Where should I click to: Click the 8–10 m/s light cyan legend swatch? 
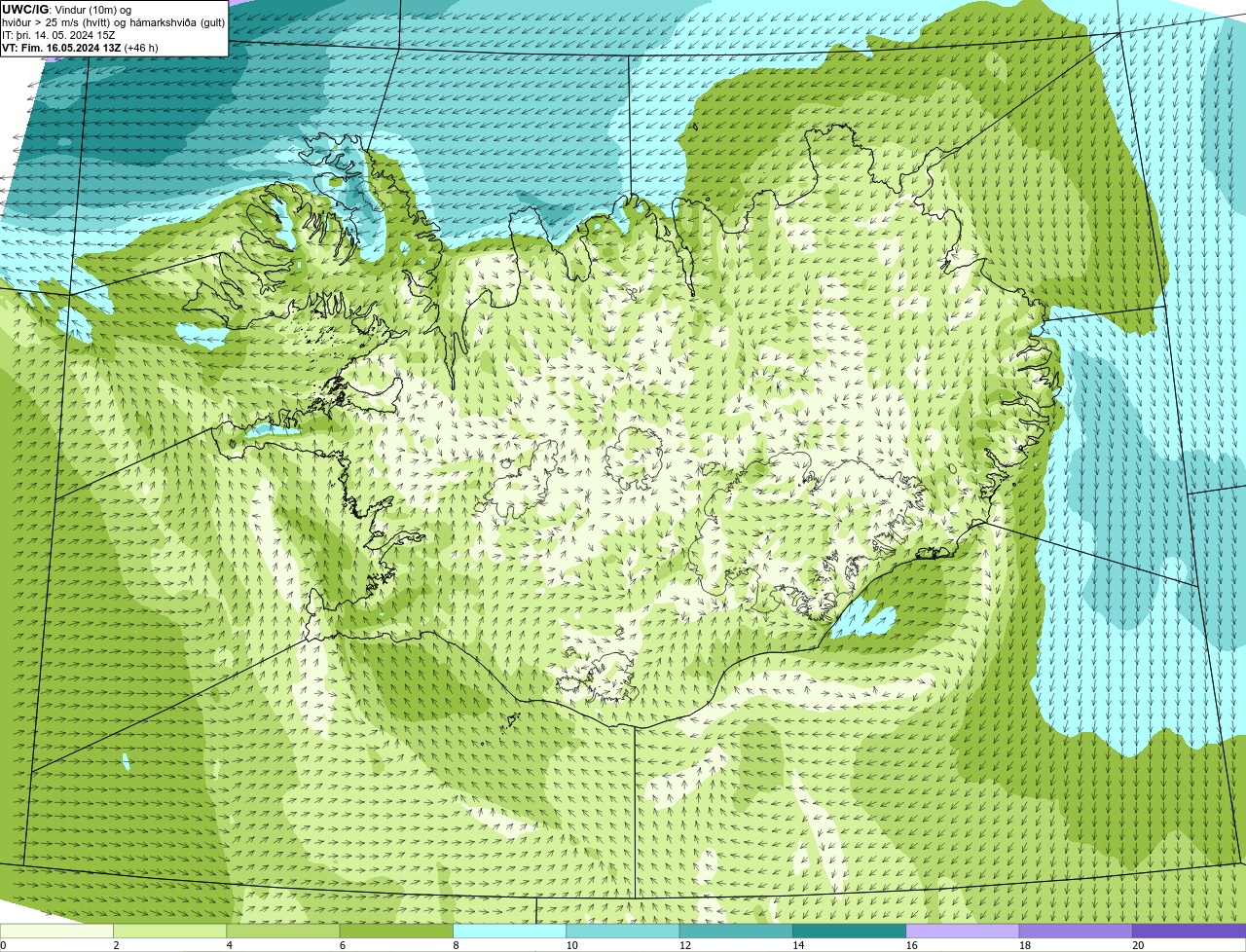pyautogui.click(x=509, y=931)
